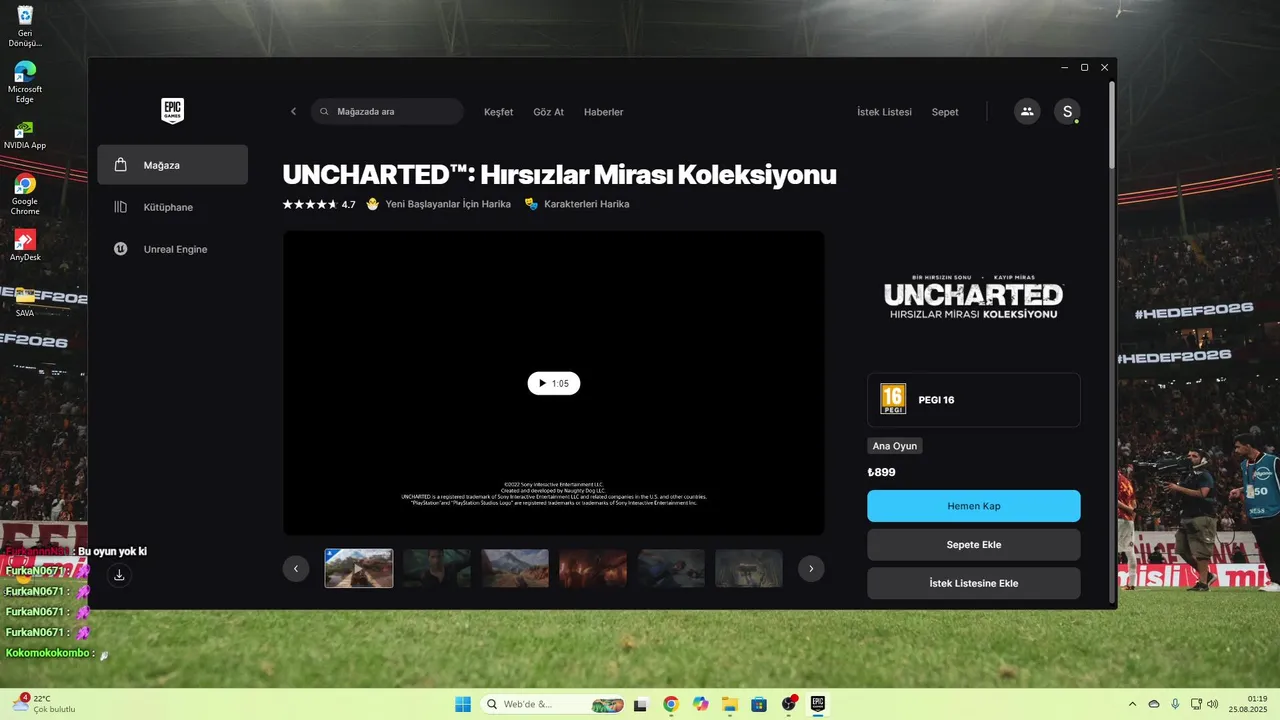Show next media thumbnails

[x=811, y=568]
